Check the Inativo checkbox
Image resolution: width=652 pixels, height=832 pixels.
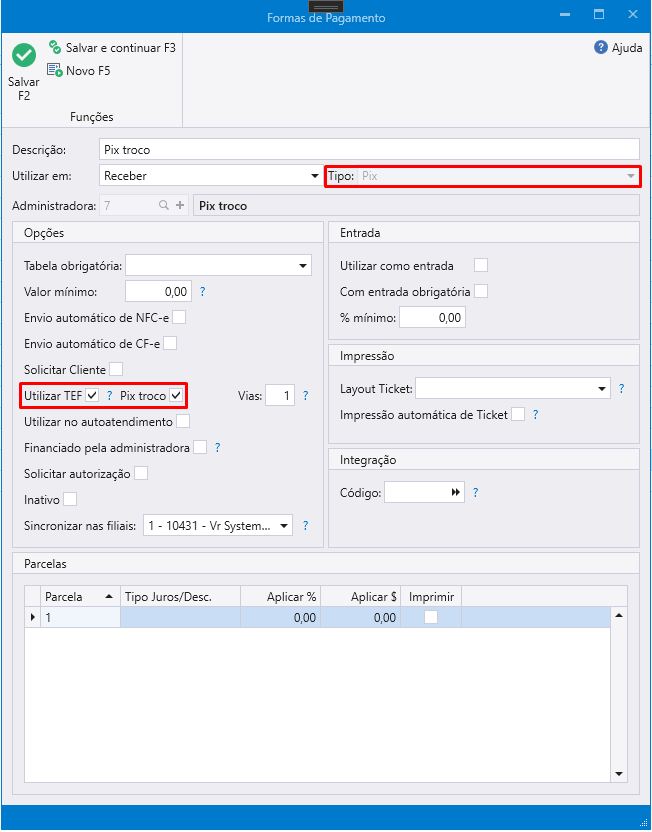70,499
